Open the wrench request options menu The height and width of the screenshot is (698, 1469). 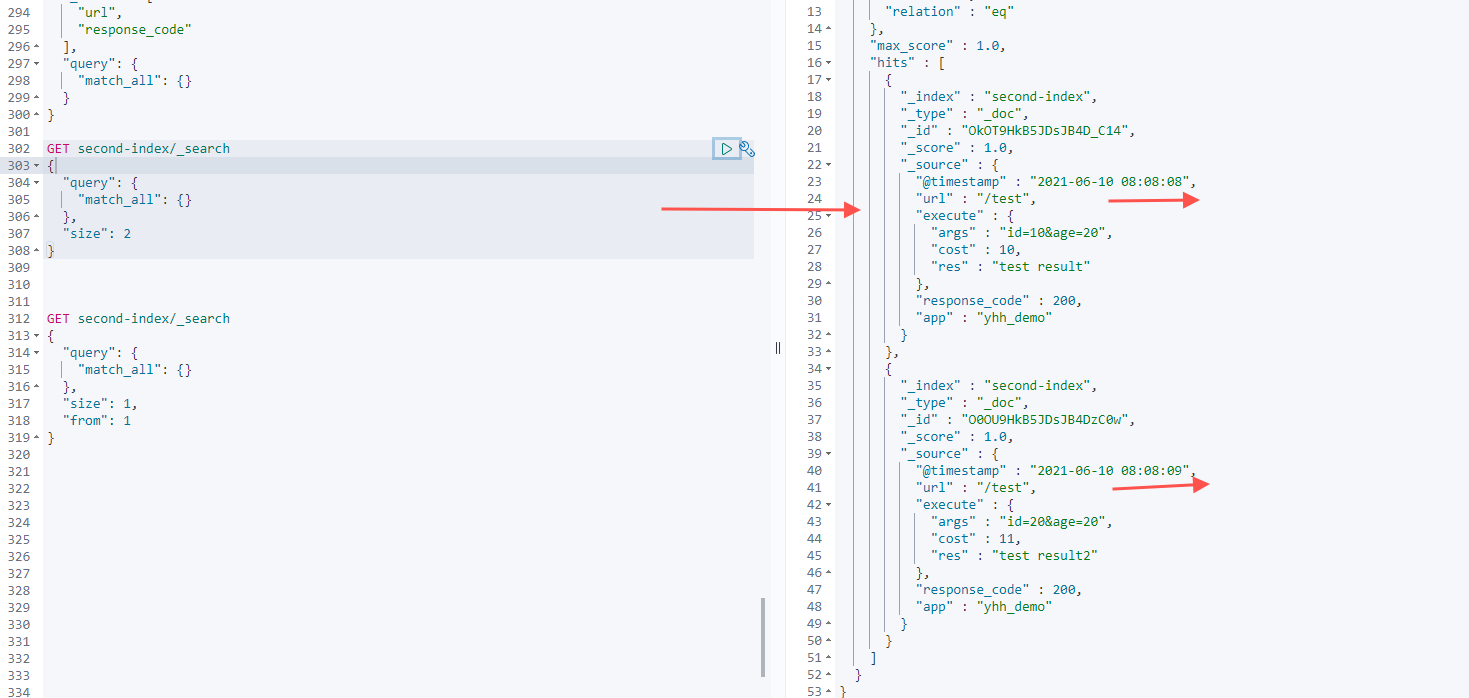(746, 149)
